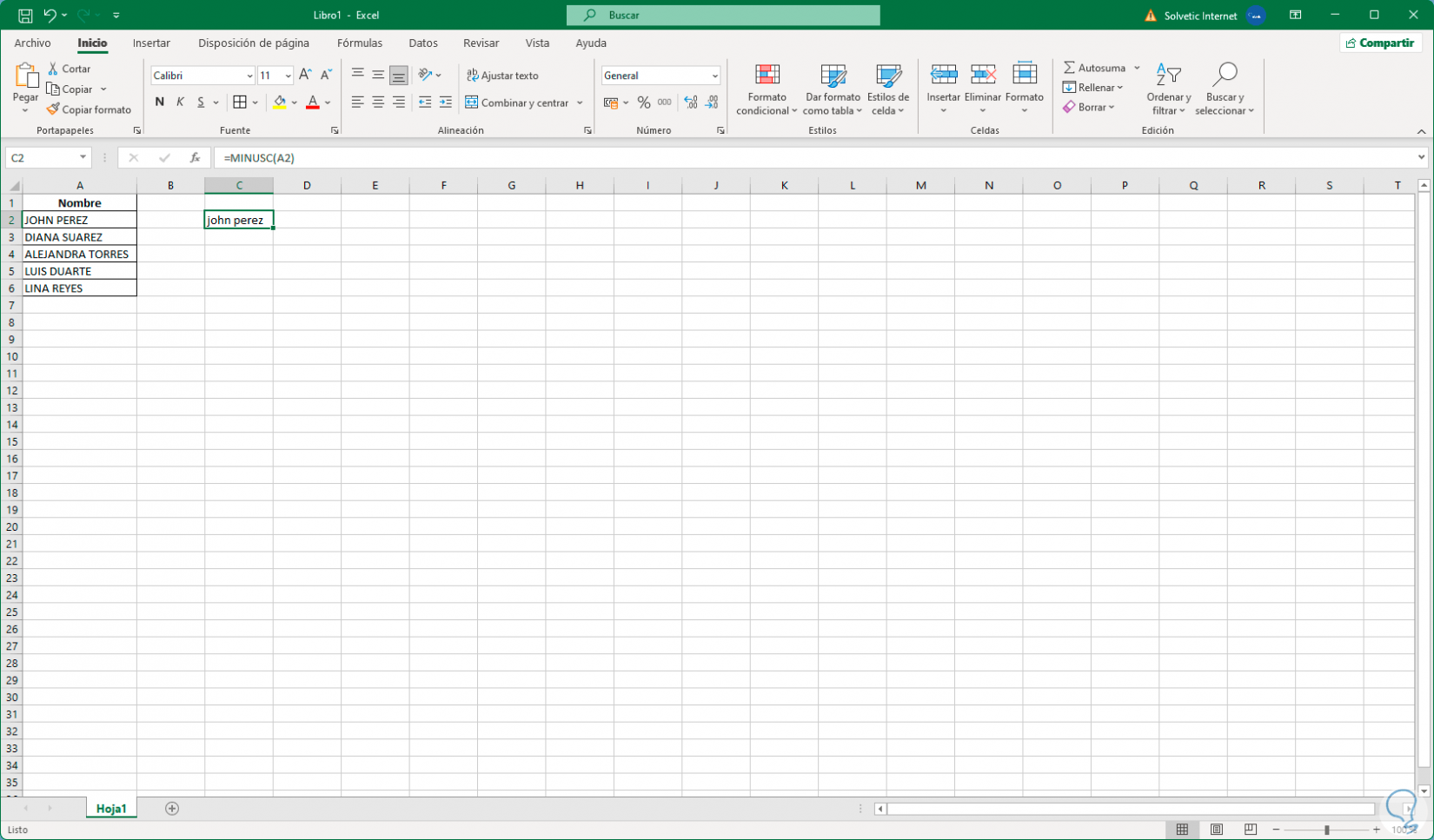Increase the cell indent
1434x840 pixels.
[x=446, y=103]
